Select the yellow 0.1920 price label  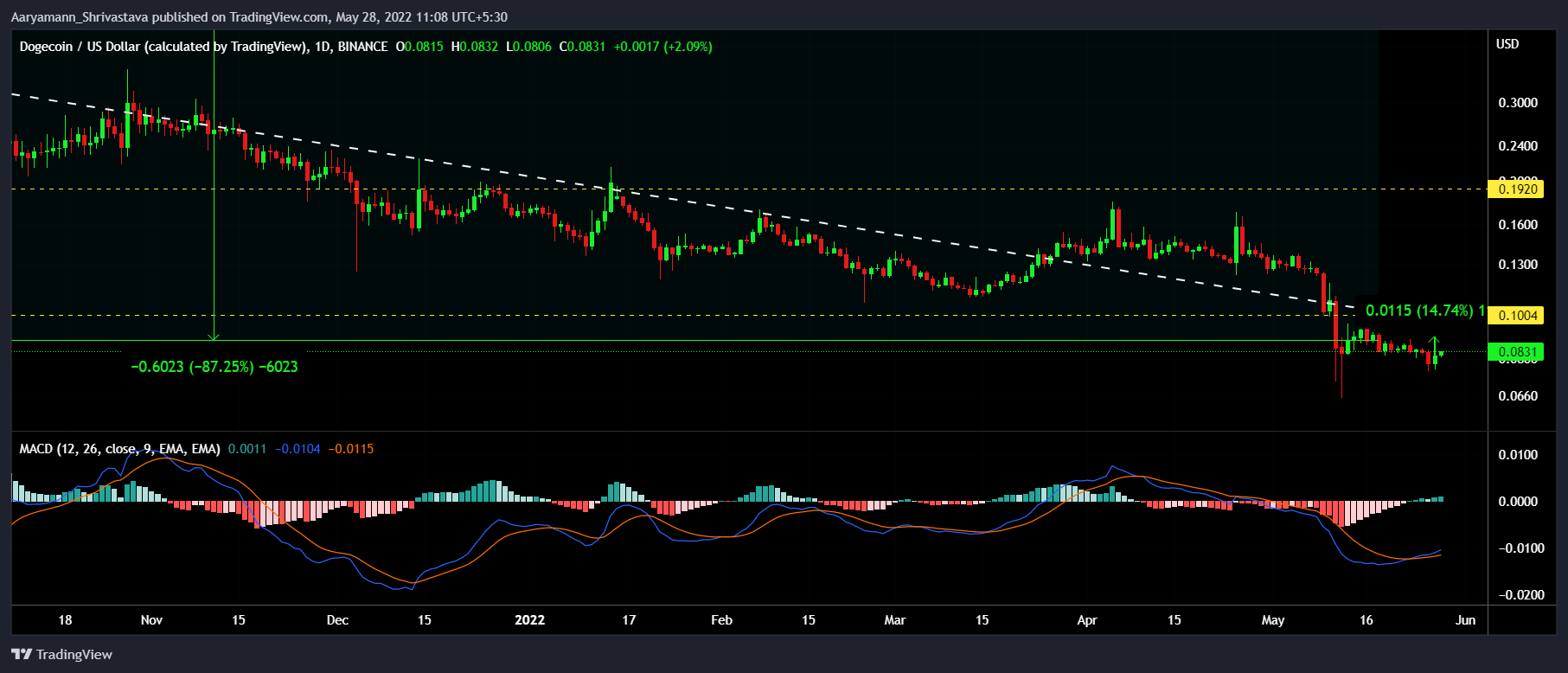pos(1517,189)
